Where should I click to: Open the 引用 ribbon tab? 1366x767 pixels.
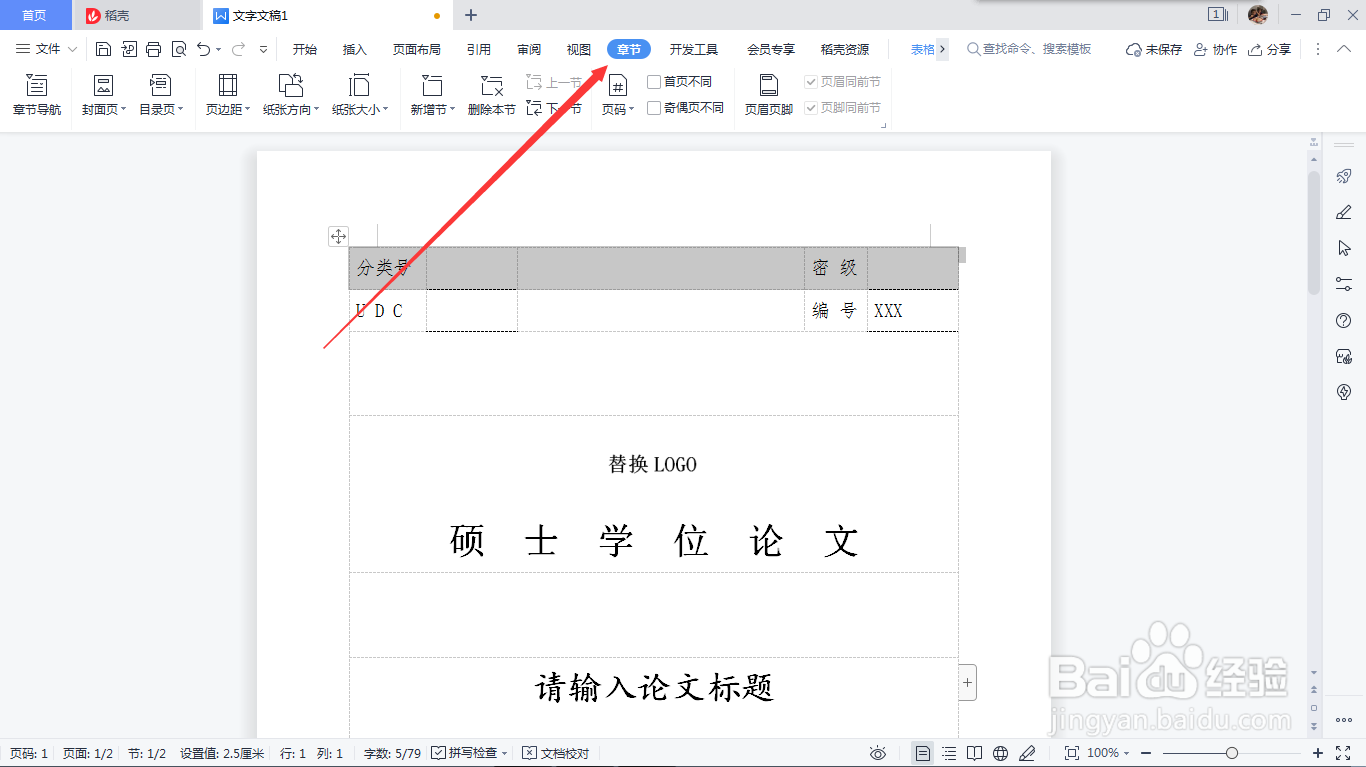coord(478,49)
